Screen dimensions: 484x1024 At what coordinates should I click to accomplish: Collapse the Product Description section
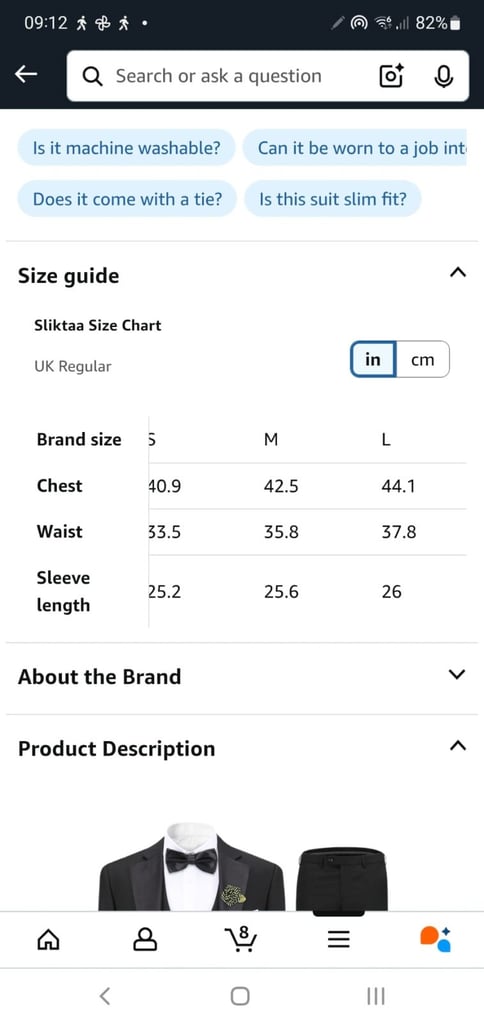click(458, 746)
